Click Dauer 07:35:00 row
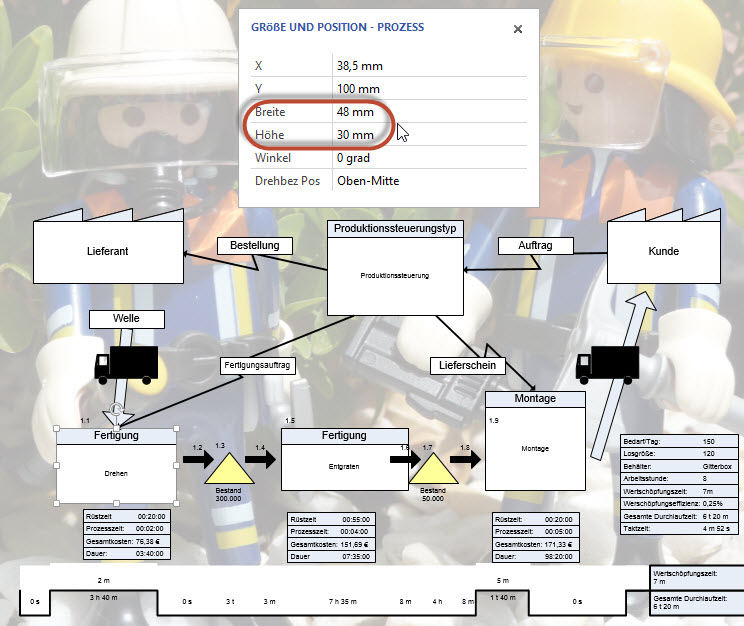 pos(331,557)
